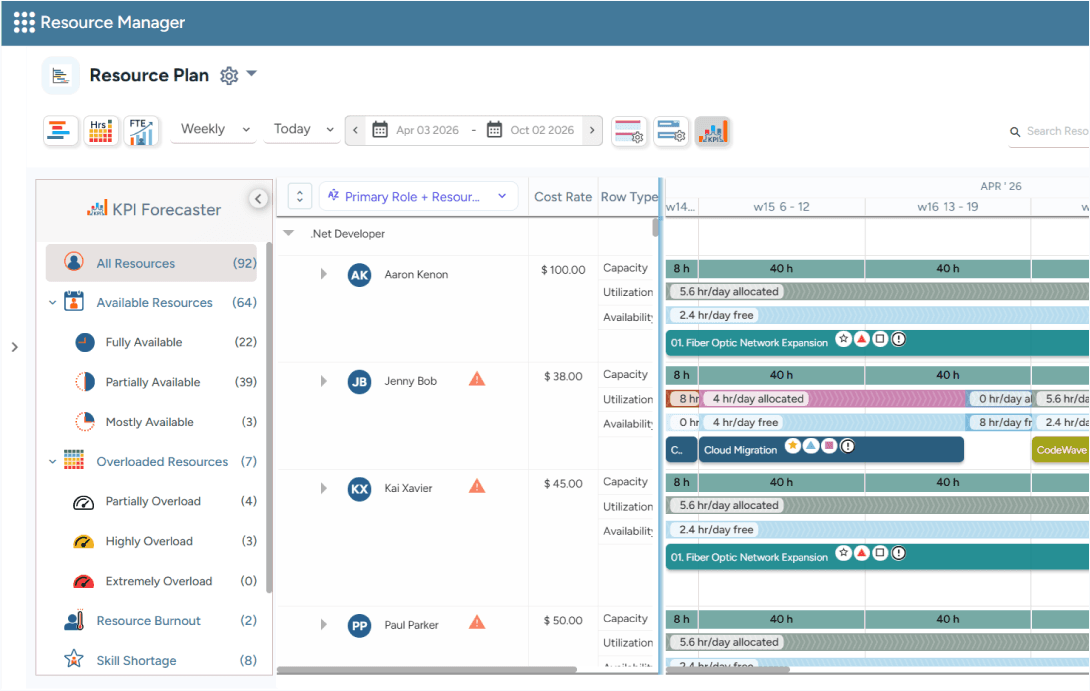Click the Resource Plan chart icon
The width and height of the screenshot is (1090, 691).
pos(60,75)
